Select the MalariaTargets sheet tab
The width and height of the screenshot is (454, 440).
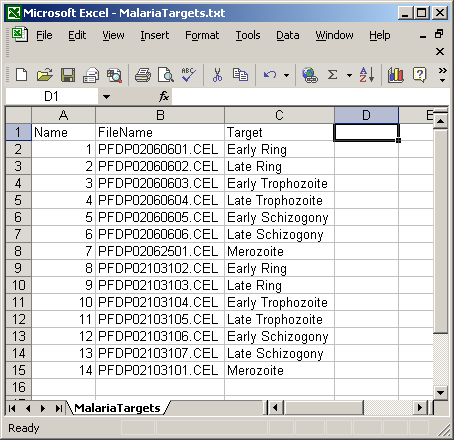tap(117, 408)
